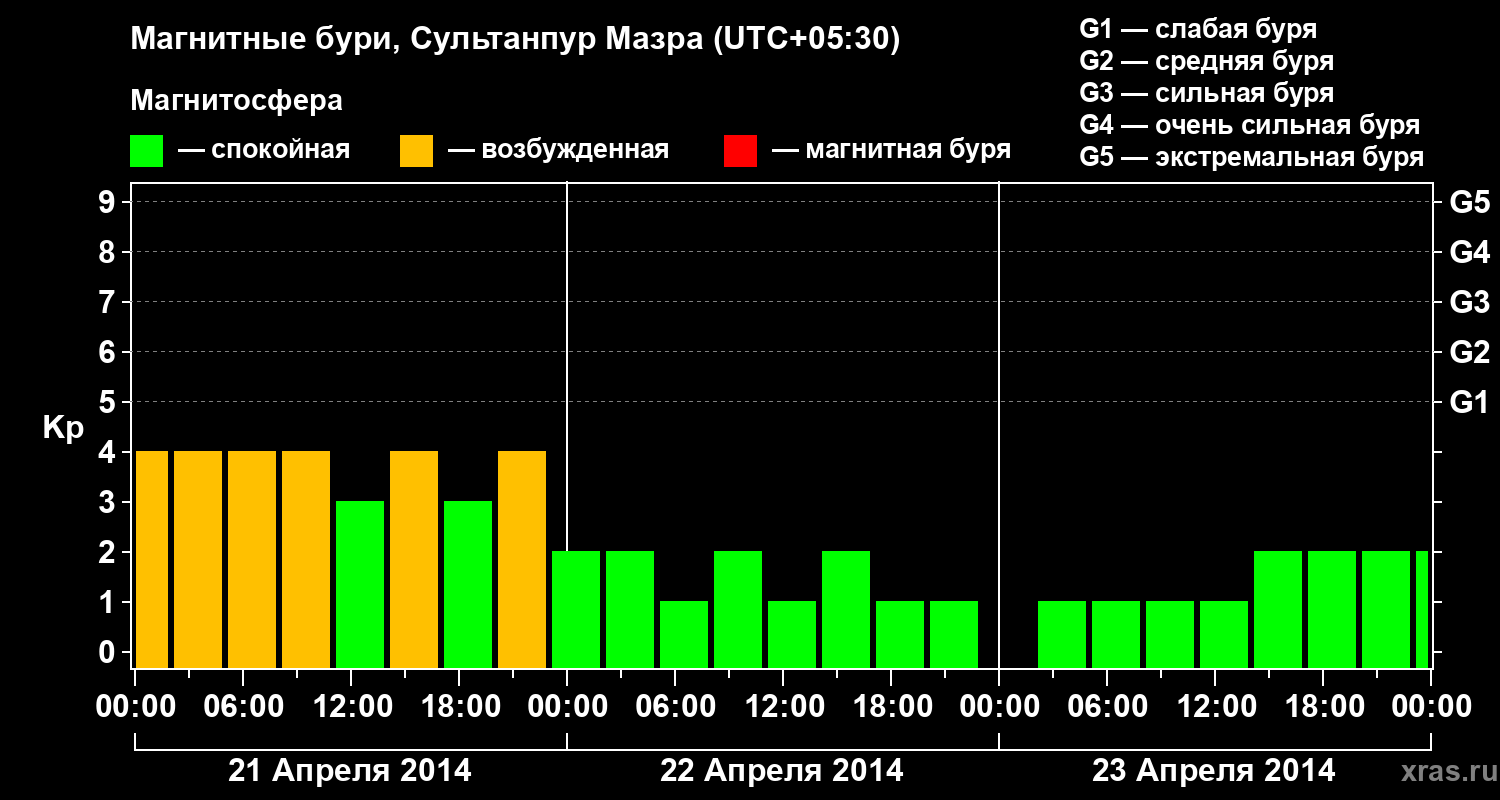Viewport: 1500px width, 800px height.
Task: Click the green Kp 2 bar straddling midnight into 22 April
Action: click(x=576, y=609)
